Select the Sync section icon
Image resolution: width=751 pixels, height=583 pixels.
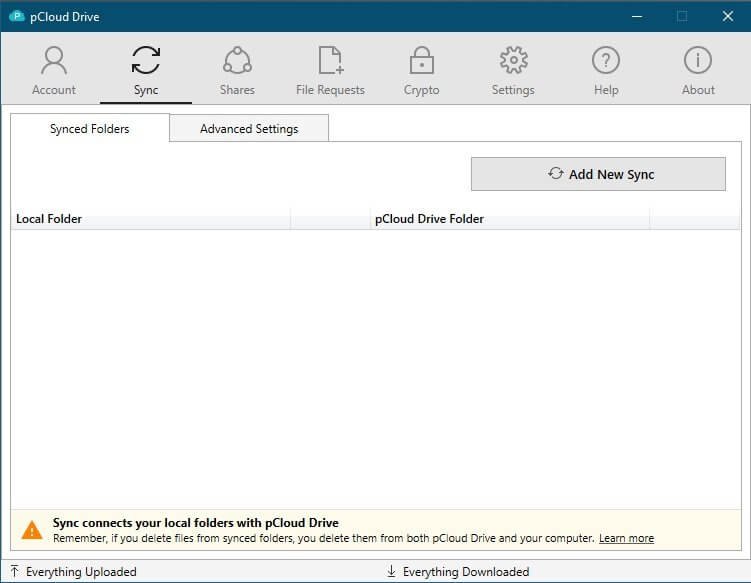pos(146,60)
